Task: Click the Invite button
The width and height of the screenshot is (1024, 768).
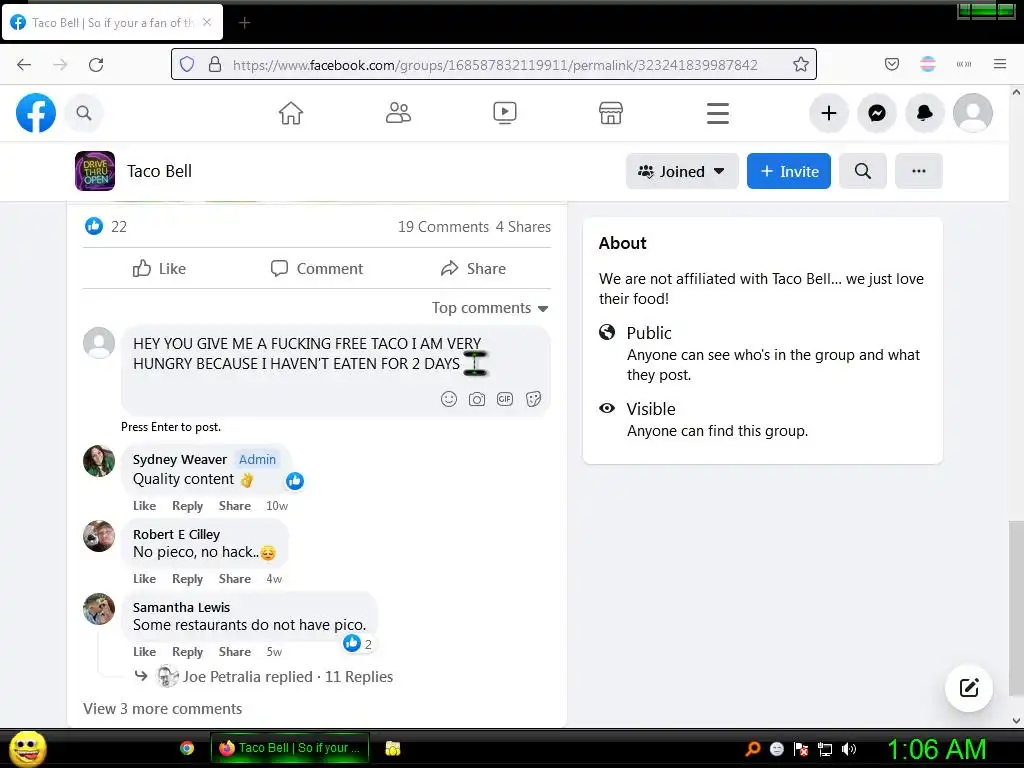Action: tap(788, 171)
